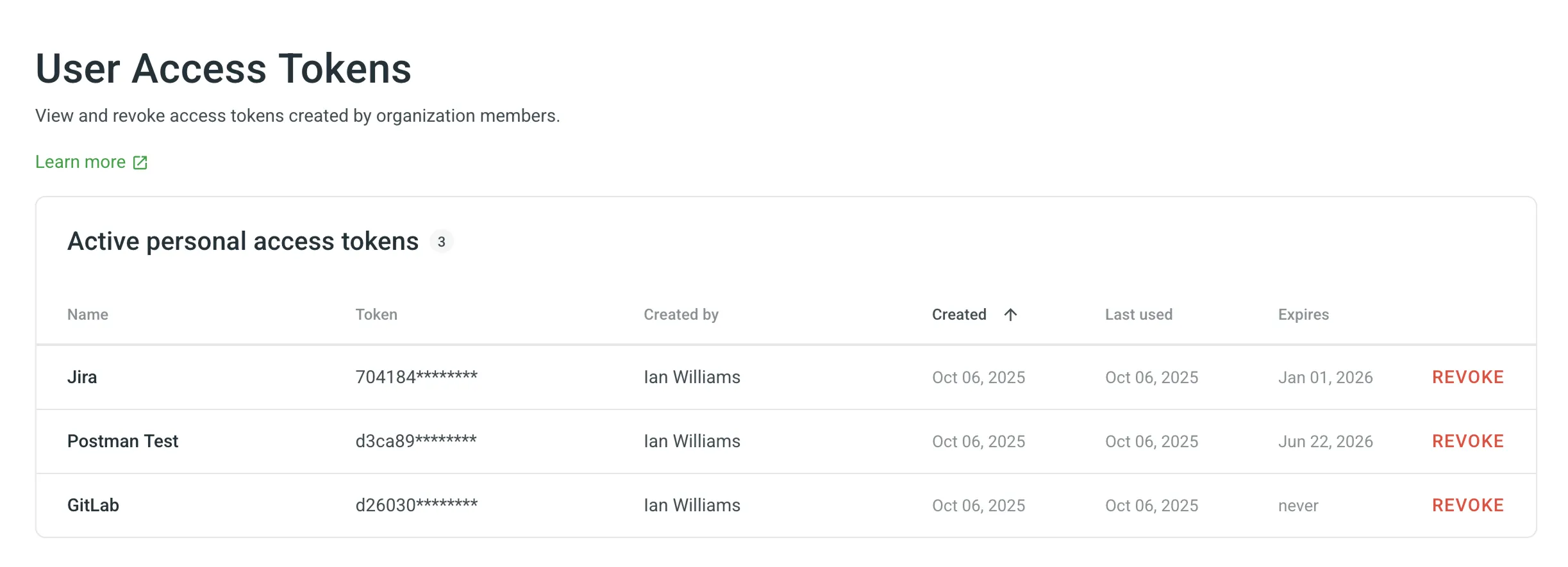Sort tokens by the Created column header
The width and height of the screenshot is (1568, 567).
pos(959,315)
